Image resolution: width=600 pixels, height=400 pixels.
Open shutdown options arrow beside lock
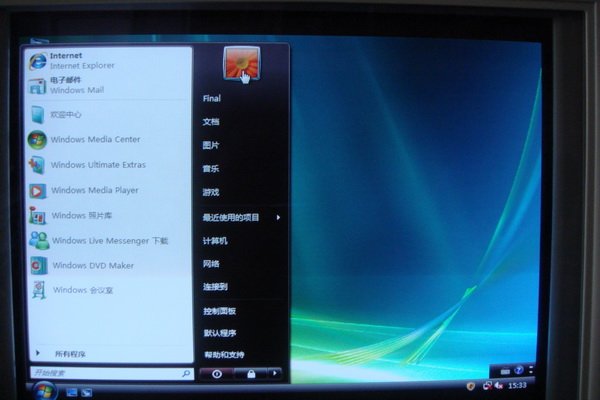(275, 373)
